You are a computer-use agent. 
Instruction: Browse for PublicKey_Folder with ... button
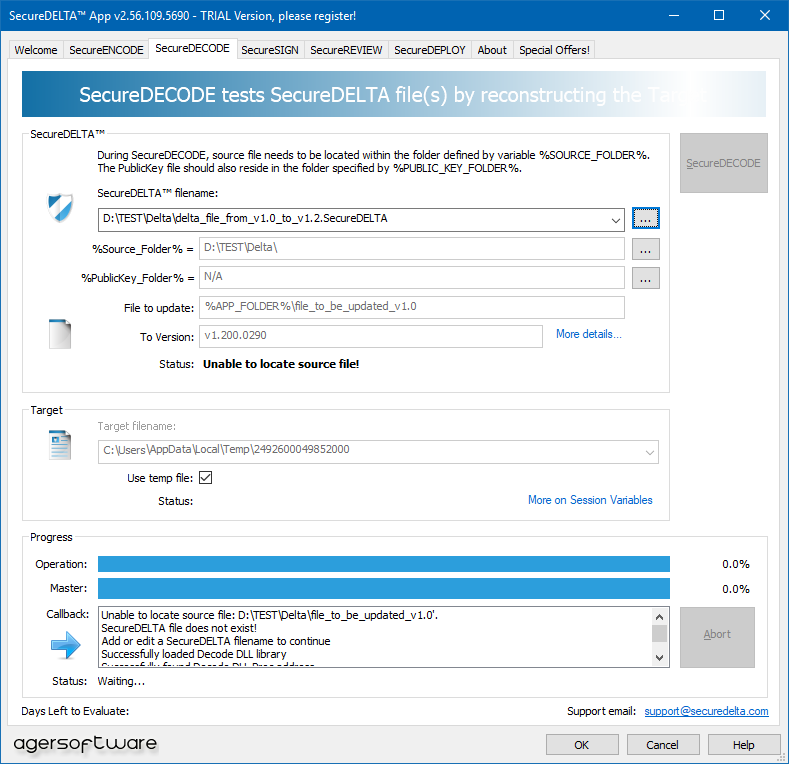[x=646, y=278]
